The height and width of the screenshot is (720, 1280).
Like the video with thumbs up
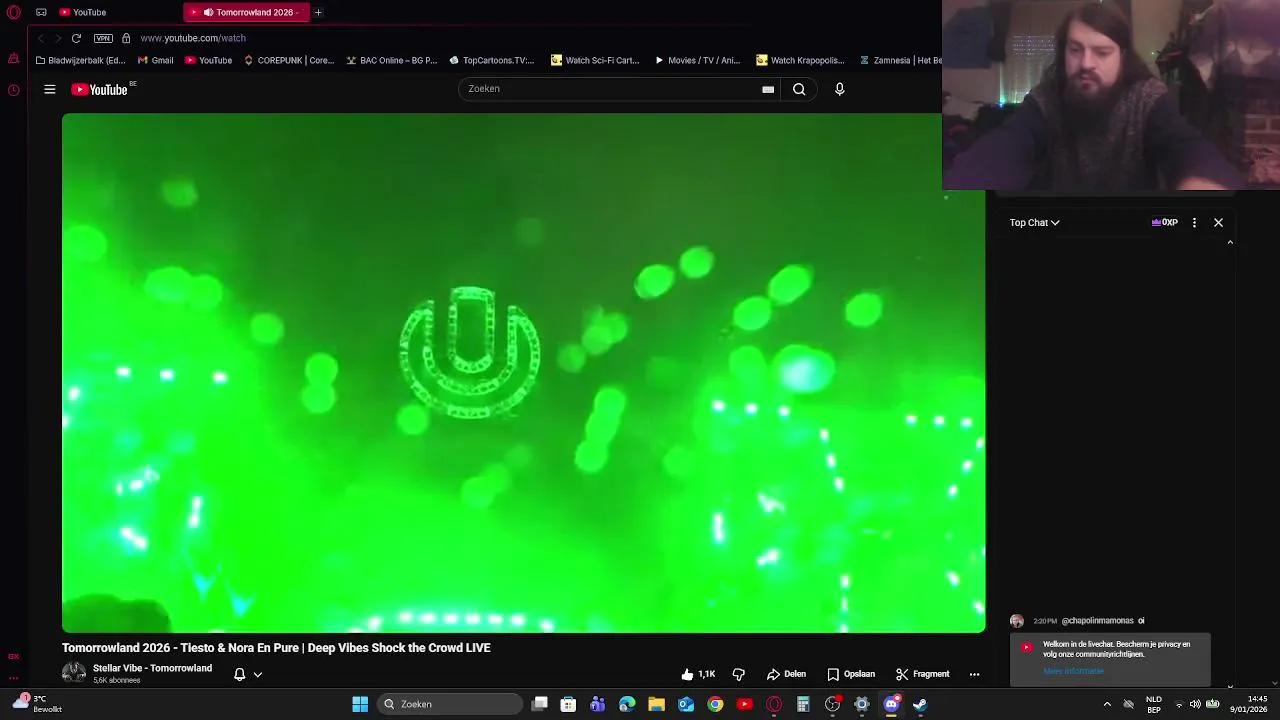click(698, 674)
